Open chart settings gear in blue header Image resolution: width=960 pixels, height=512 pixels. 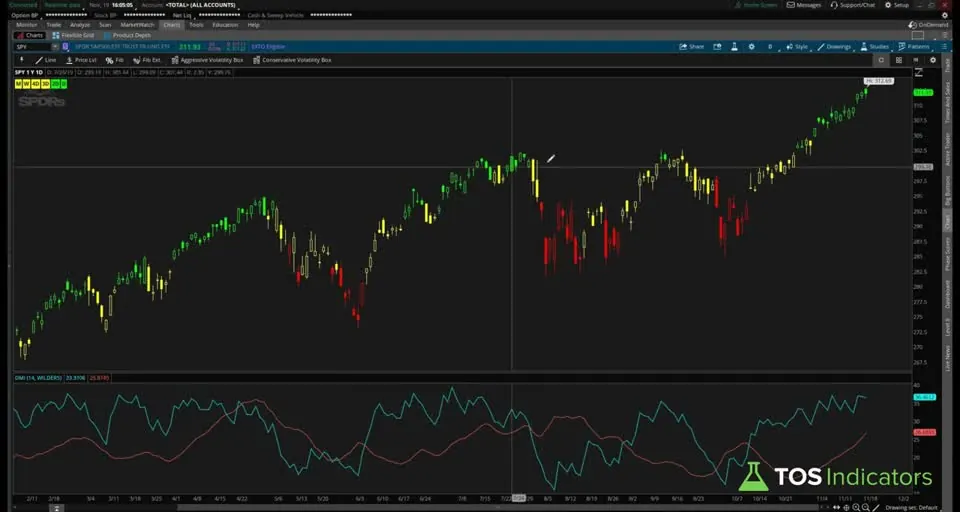point(751,47)
